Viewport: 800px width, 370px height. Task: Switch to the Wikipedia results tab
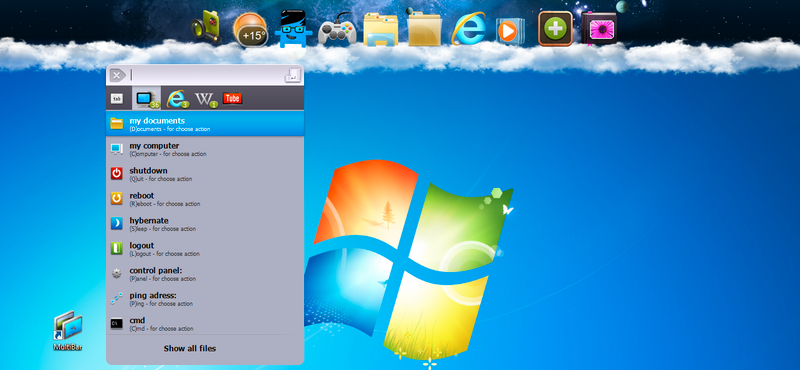click(206, 99)
